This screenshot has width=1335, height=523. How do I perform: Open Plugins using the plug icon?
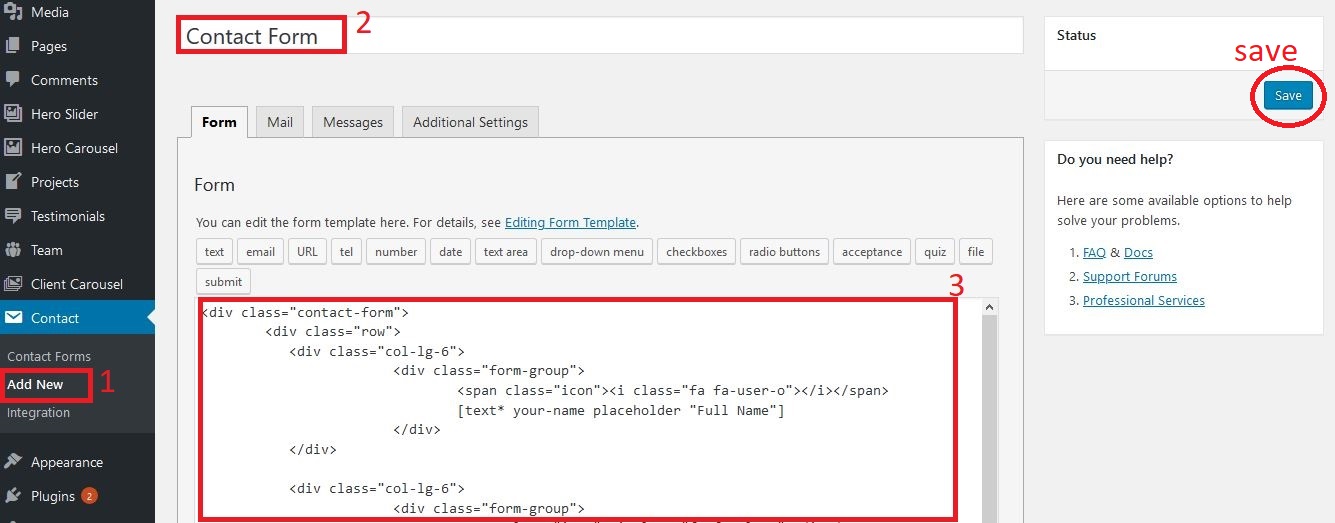14,496
